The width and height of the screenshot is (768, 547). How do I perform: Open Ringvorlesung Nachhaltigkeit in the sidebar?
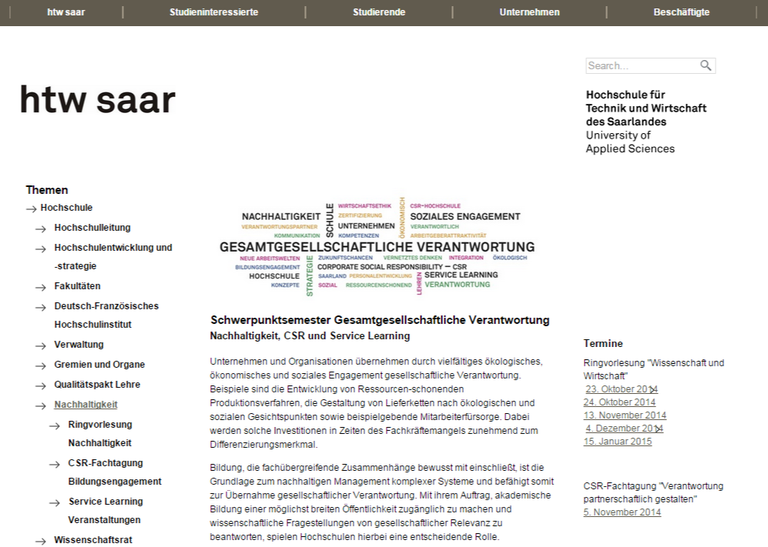100,433
